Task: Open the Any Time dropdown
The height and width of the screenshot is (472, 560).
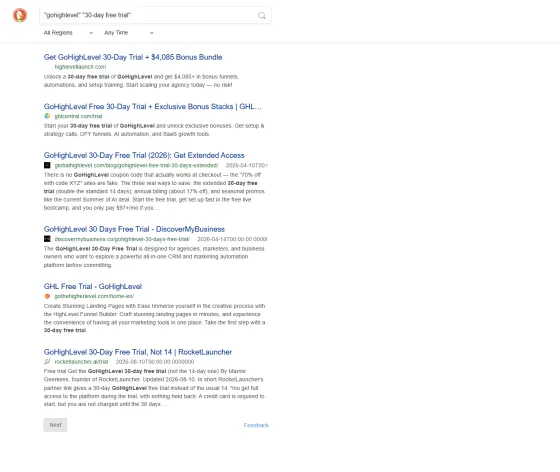Action: click(x=129, y=33)
